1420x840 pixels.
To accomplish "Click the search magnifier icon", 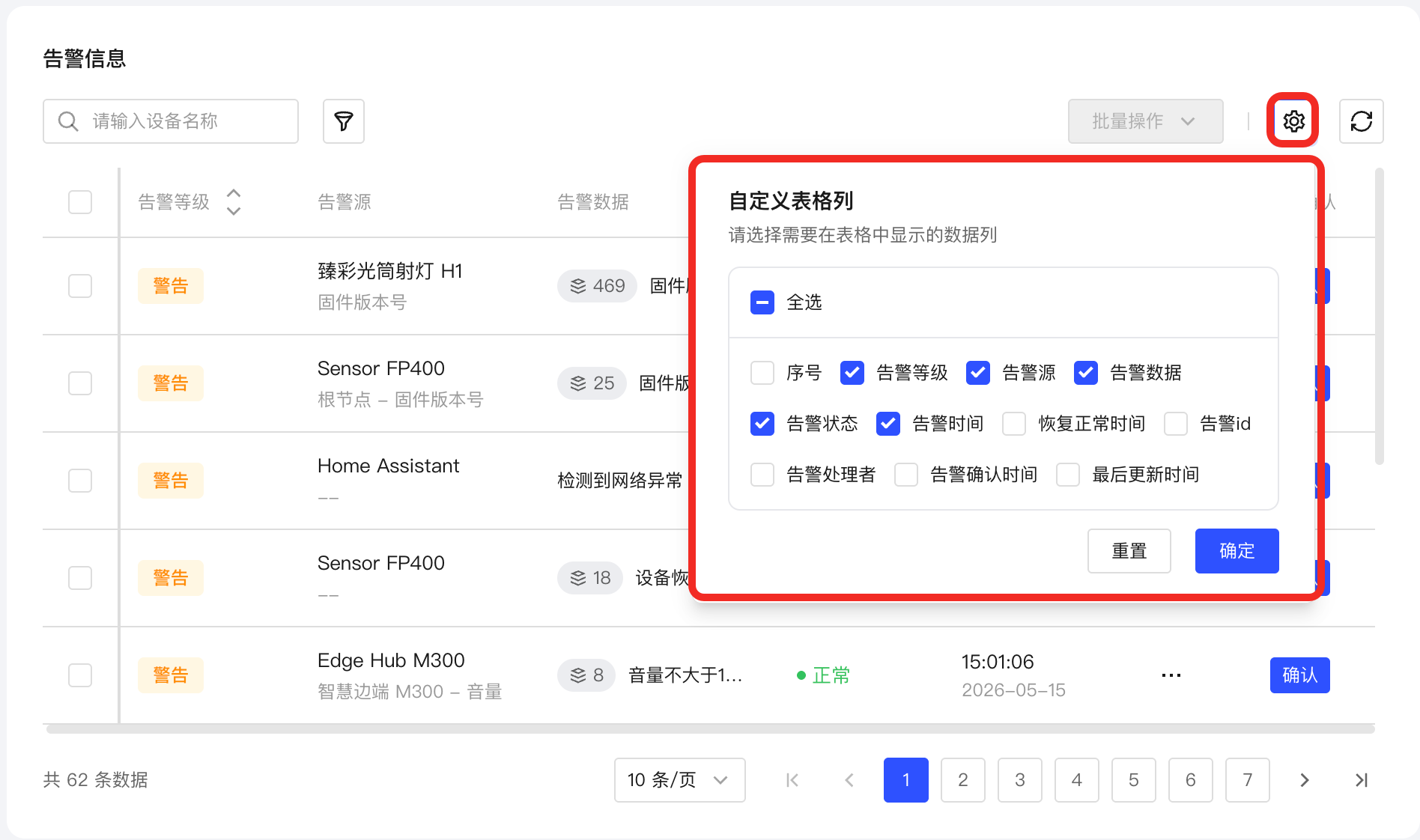I will pyautogui.click(x=68, y=121).
